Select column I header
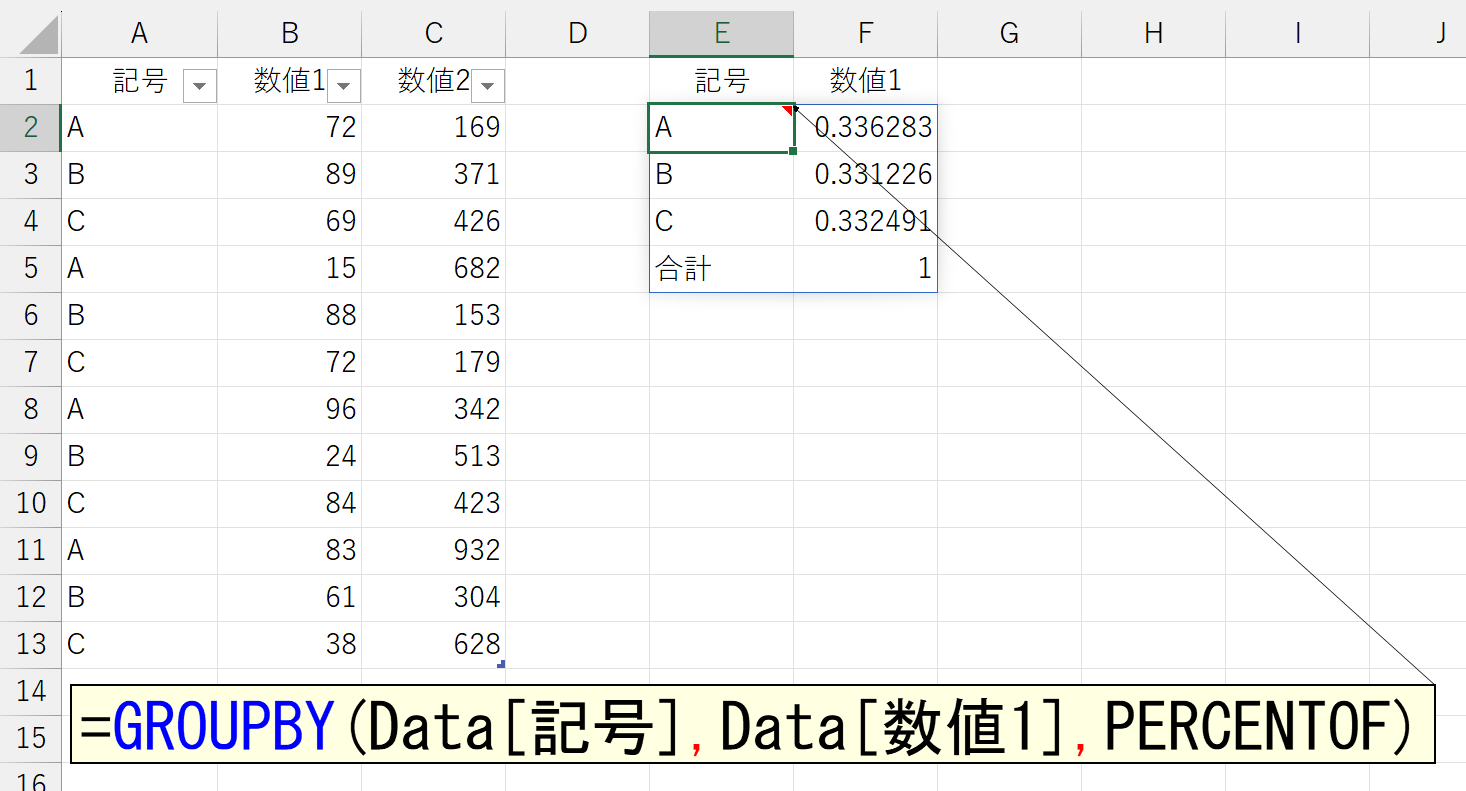Screen dimensions: 1466x791 coord(1298,34)
